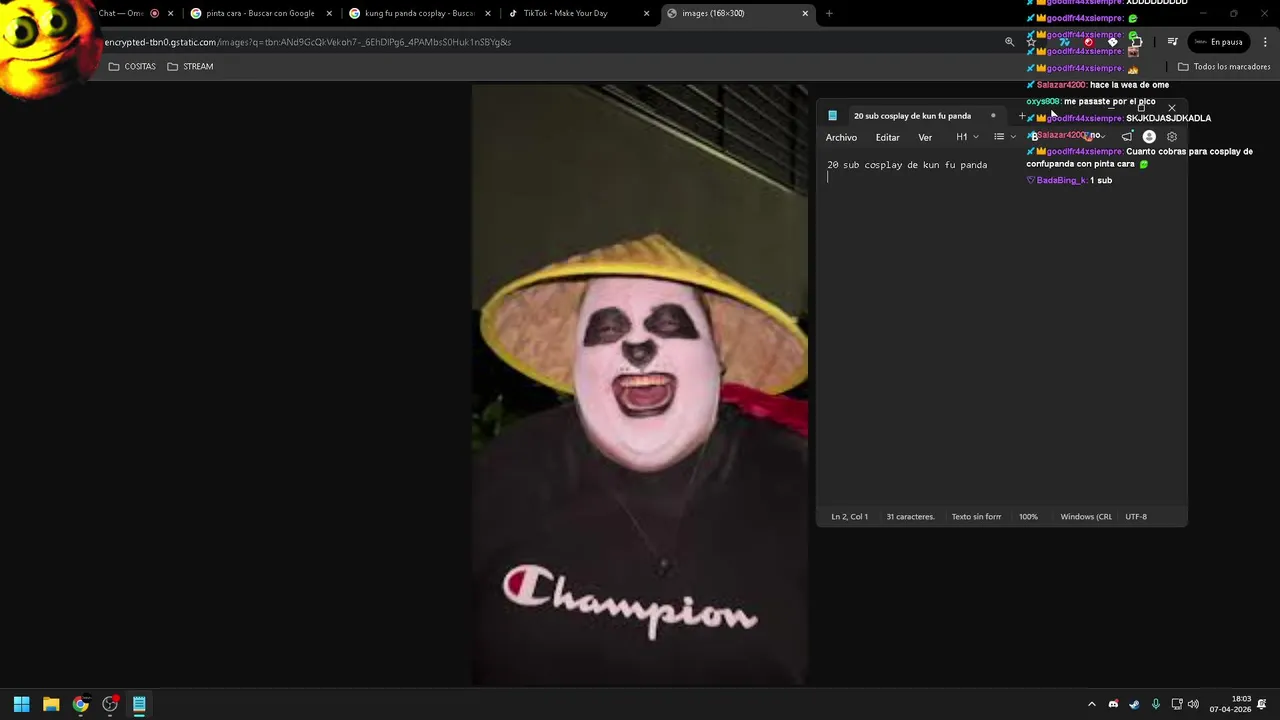This screenshot has width=1280, height=720.
Task: Open 'Todos los marcadores' folder
Action: [x=1224, y=66]
